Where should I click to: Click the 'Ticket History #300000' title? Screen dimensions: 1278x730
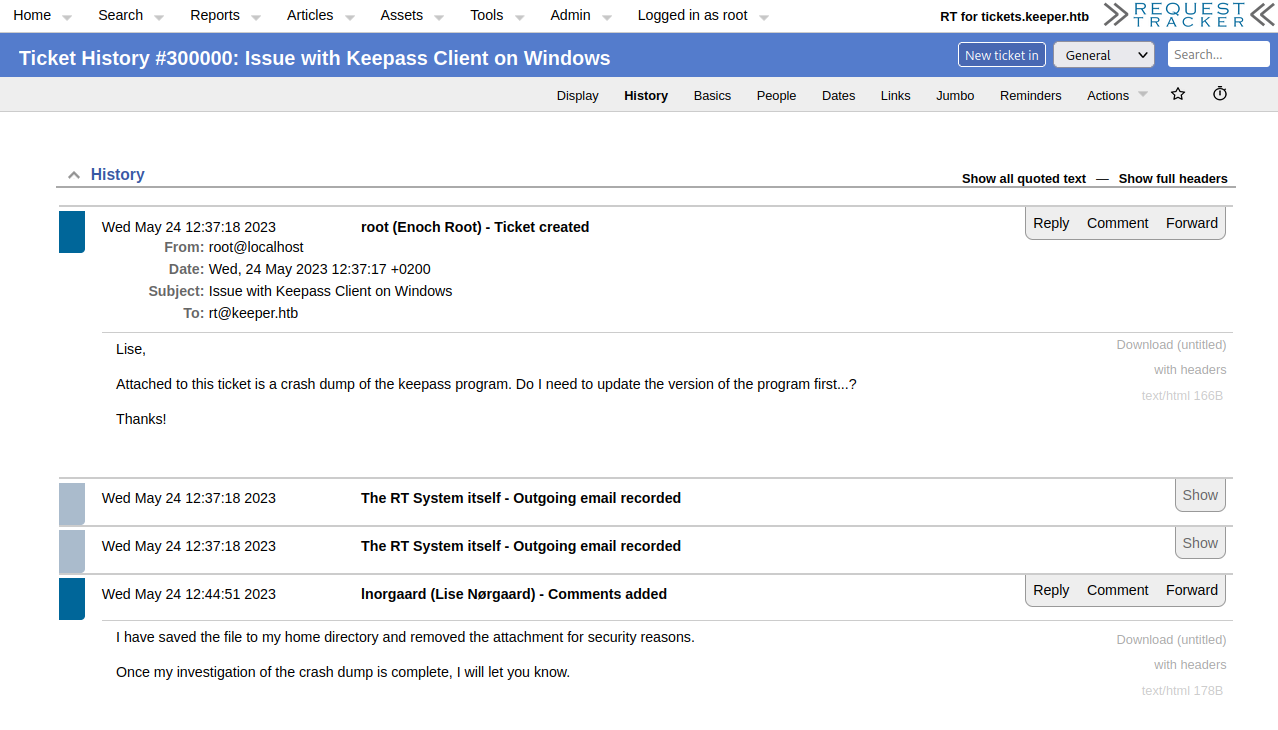314,58
